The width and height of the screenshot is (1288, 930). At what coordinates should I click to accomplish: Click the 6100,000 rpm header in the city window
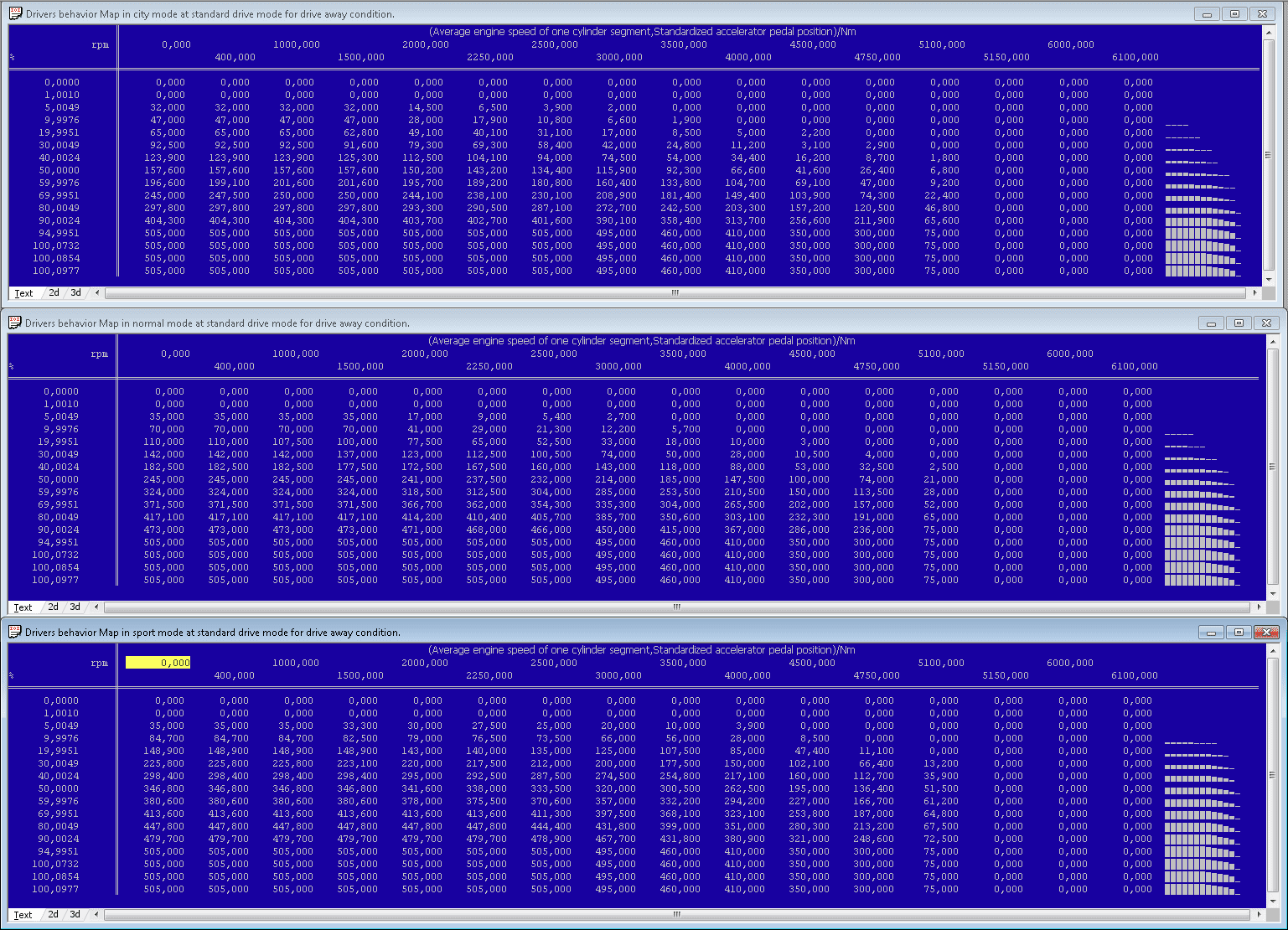pyautogui.click(x=1135, y=57)
